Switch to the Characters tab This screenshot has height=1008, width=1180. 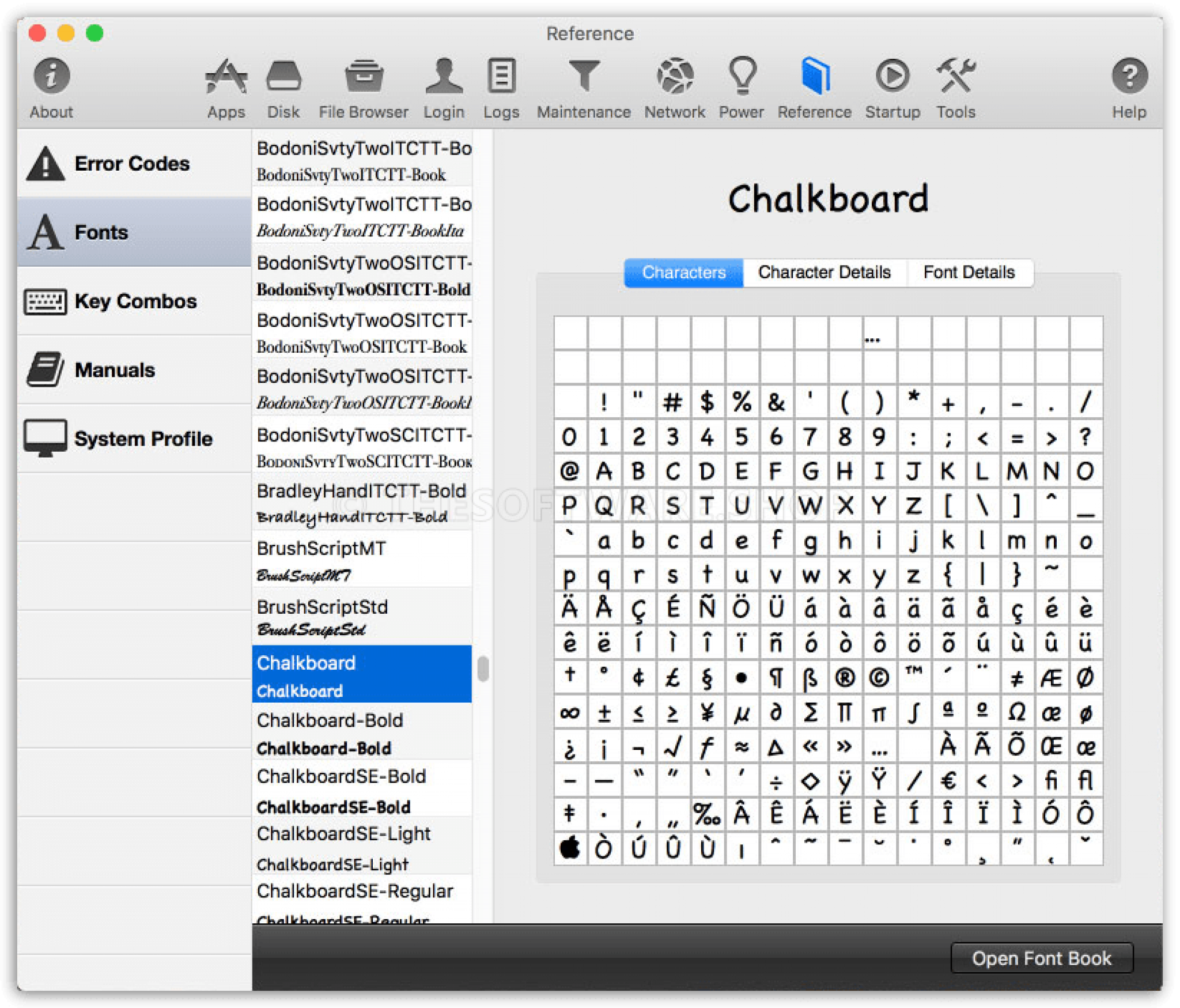683,272
